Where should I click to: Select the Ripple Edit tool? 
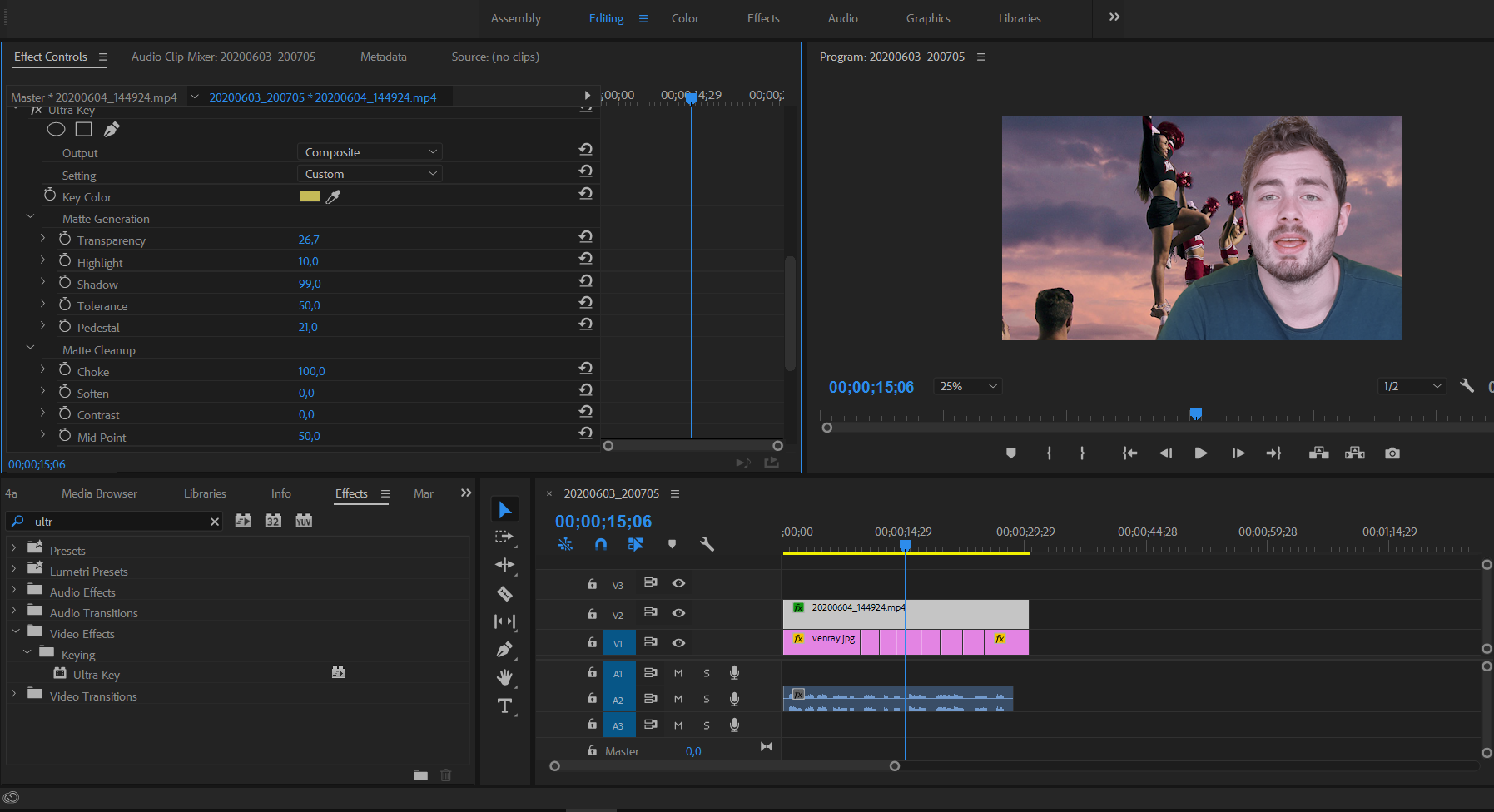coord(504,565)
